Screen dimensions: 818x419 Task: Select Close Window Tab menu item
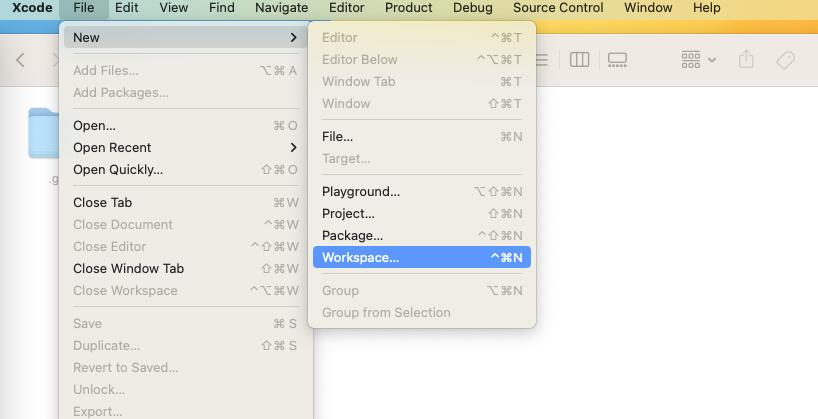pos(185,269)
